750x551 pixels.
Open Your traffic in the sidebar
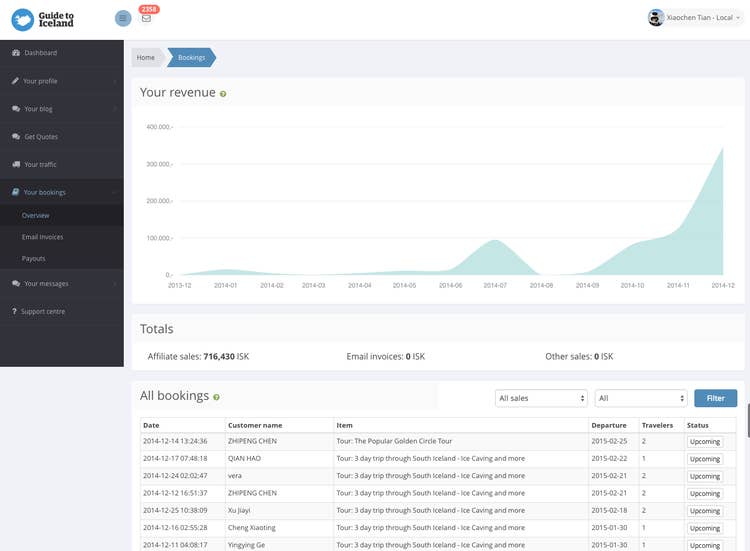pyautogui.click(x=40, y=165)
